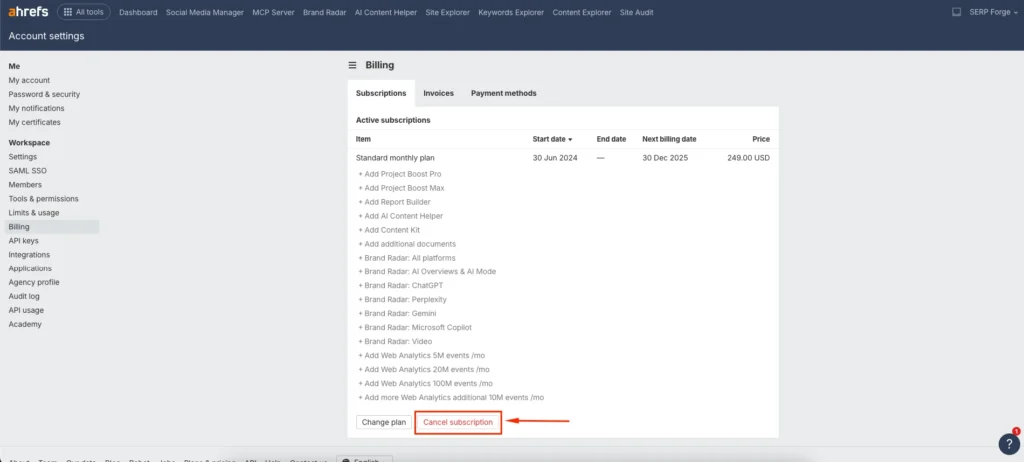The width and height of the screenshot is (1024, 462).
Task: Click + Add Project Boost Pro
Action: click(x=400, y=174)
